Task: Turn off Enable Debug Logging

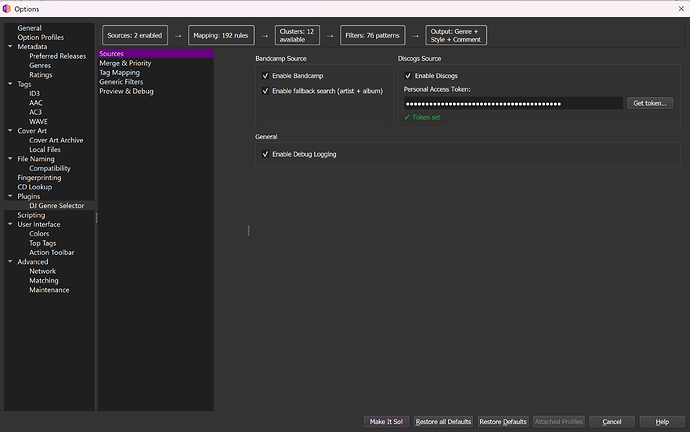Action: [265, 154]
